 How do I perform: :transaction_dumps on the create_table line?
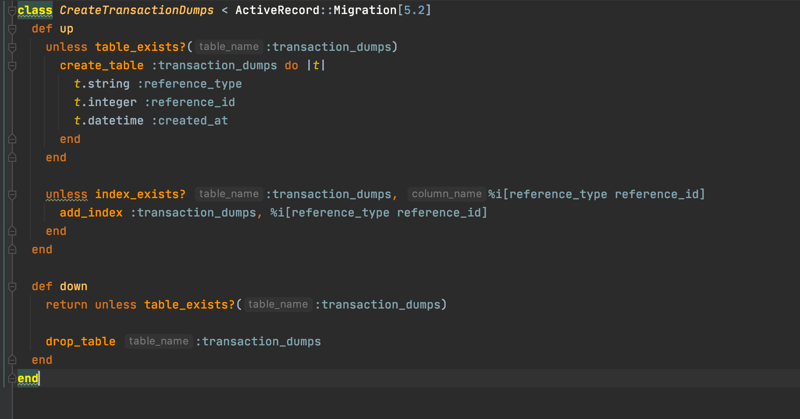(x=214, y=65)
